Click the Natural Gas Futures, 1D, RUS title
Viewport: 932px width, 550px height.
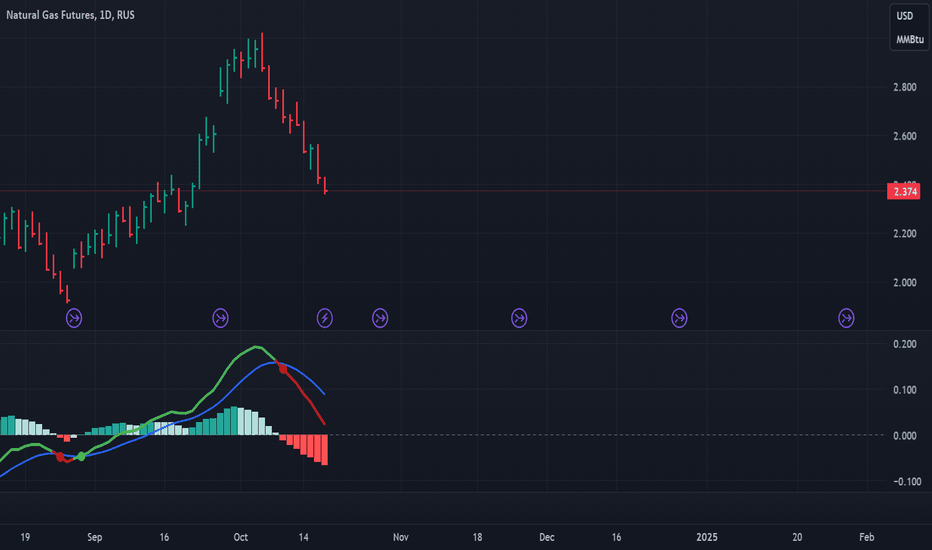click(70, 15)
